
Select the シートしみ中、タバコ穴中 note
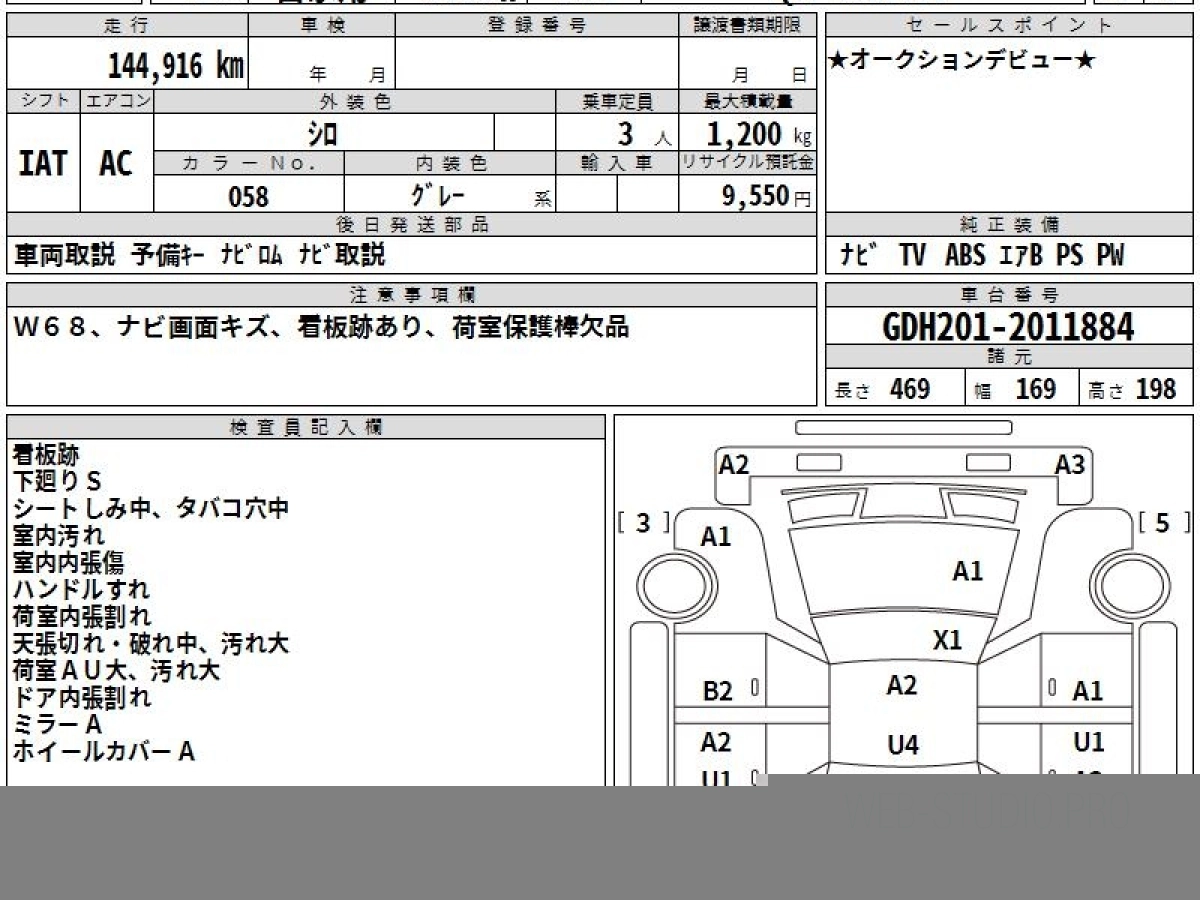151,508
